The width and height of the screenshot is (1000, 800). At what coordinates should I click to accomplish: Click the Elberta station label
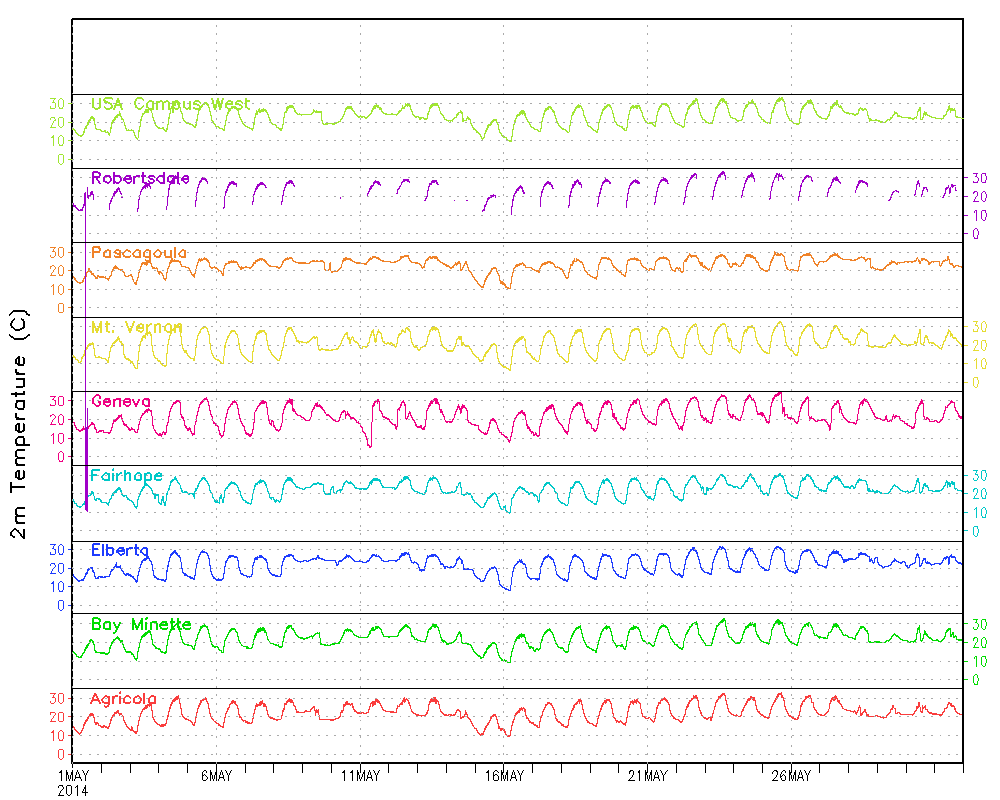pos(120,550)
